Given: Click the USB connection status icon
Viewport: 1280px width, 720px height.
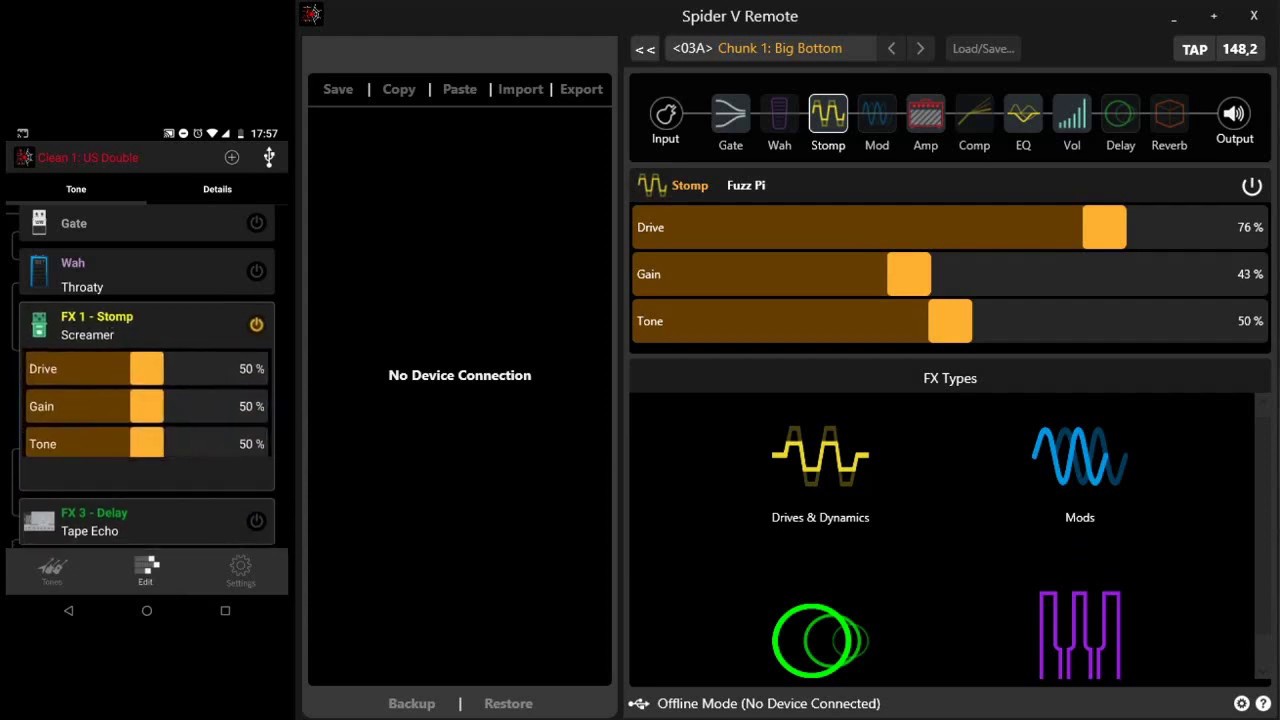Looking at the screenshot, I should 639,704.
